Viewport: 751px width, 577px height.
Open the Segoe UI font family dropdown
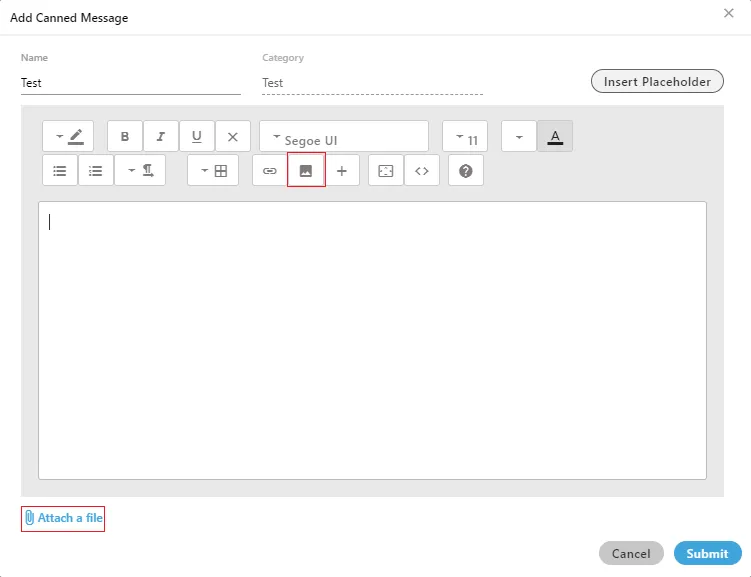click(344, 136)
